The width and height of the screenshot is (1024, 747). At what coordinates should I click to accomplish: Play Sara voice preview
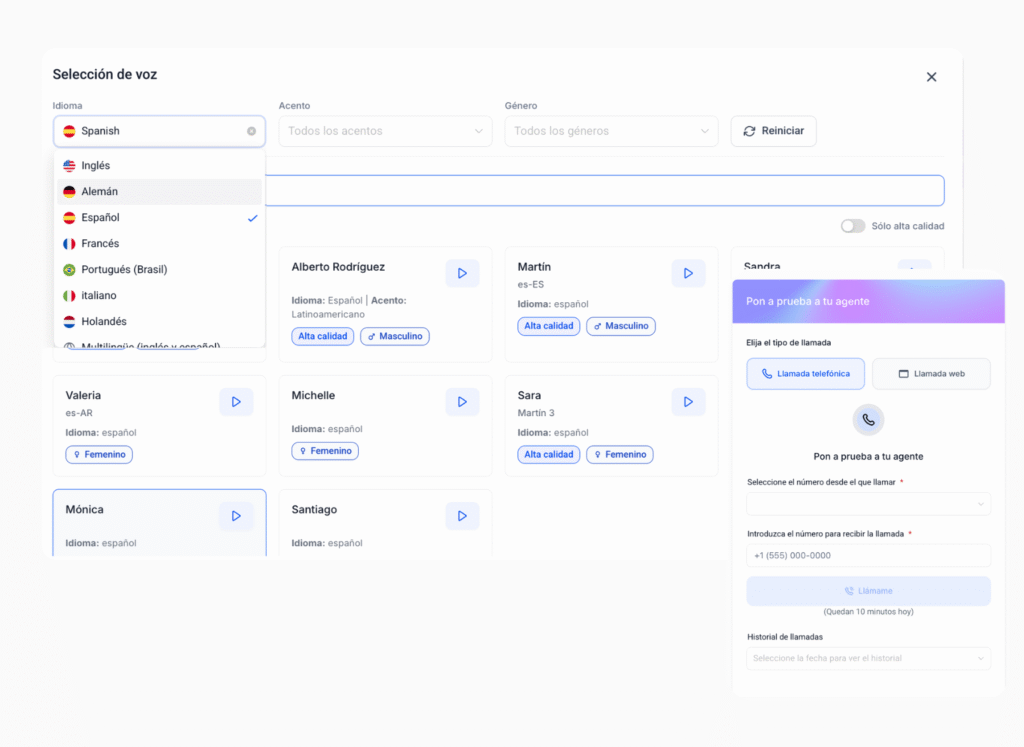[688, 402]
